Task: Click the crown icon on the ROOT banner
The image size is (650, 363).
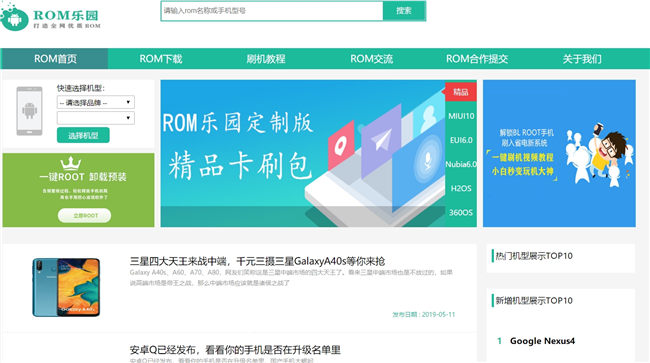Action: click(71, 163)
